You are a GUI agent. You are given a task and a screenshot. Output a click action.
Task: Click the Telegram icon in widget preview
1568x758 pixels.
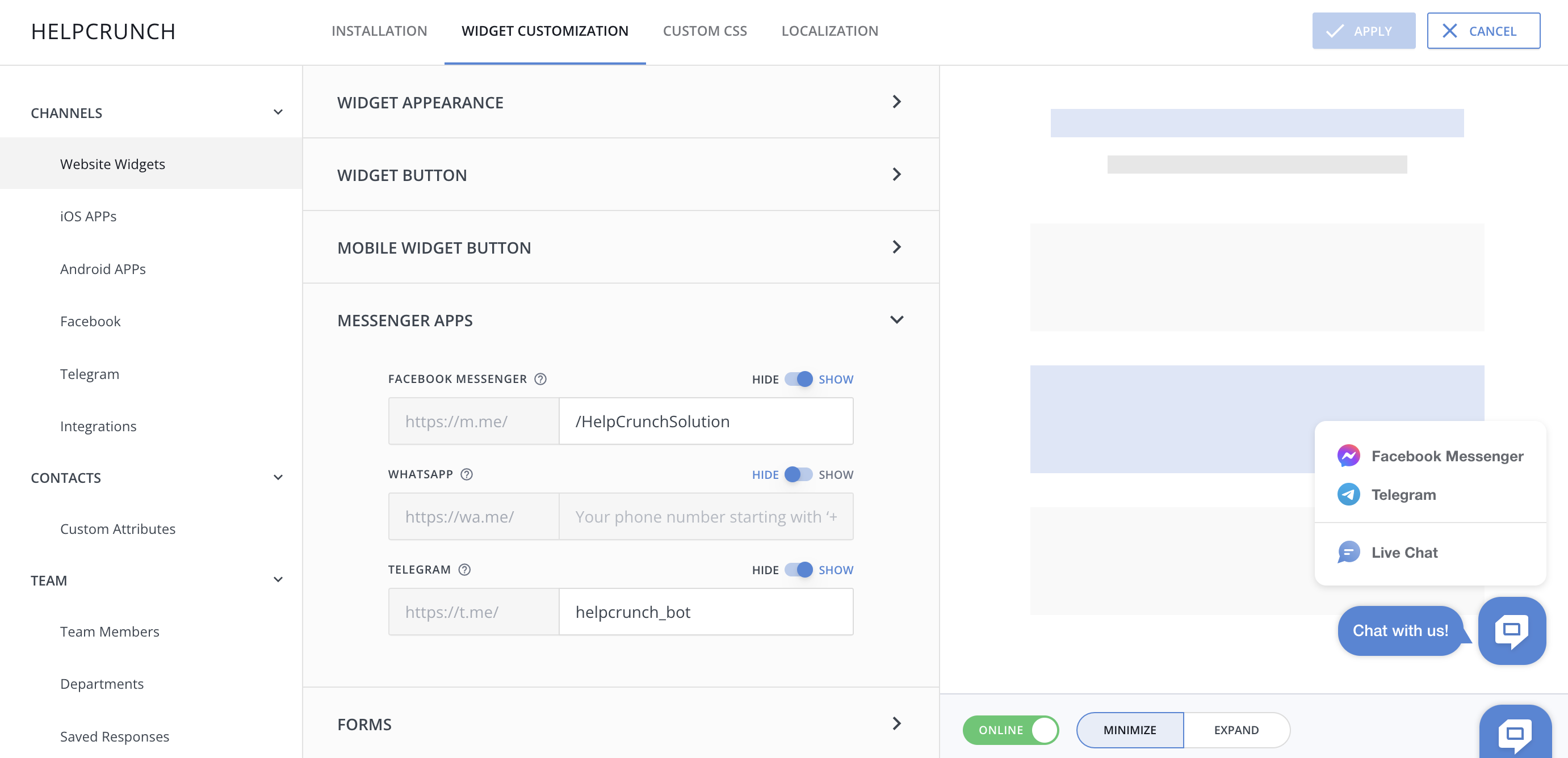tap(1348, 494)
